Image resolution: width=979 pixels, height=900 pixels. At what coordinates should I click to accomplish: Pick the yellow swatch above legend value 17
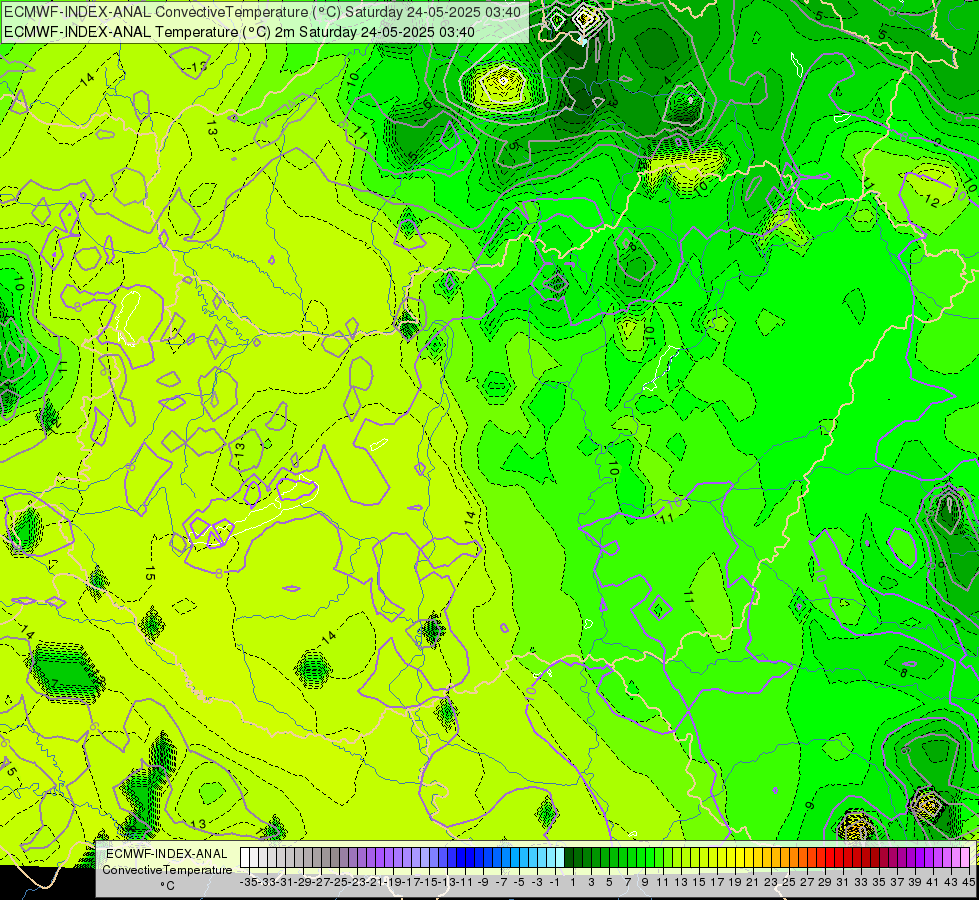pos(712,858)
